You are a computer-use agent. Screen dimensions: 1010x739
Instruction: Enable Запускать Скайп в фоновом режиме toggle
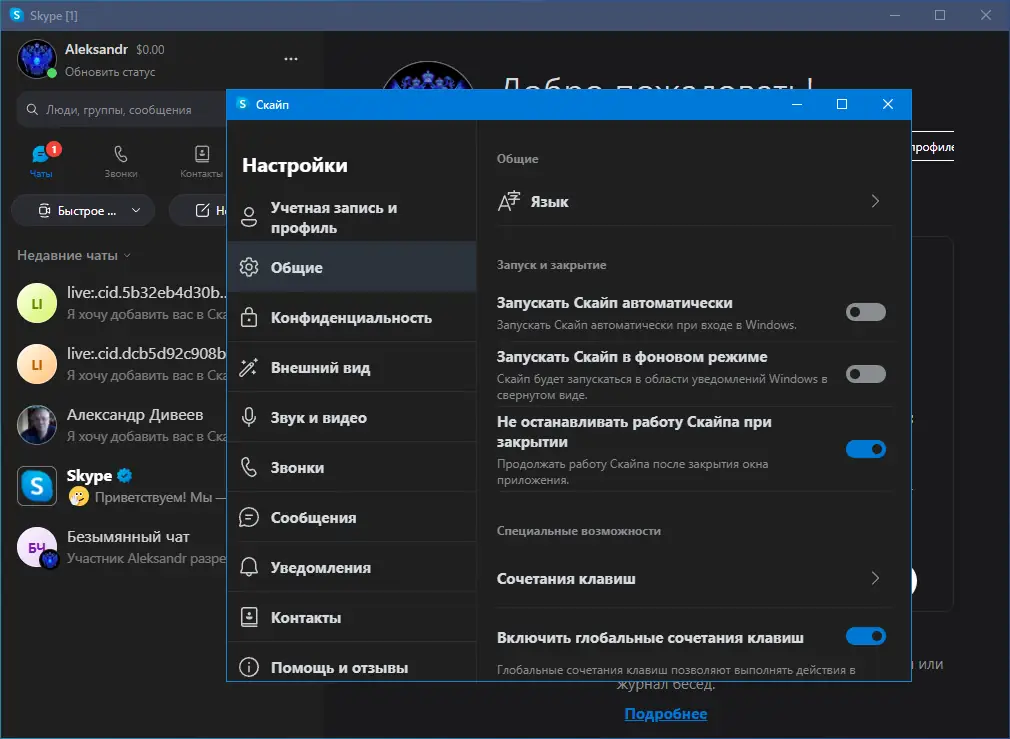[866, 374]
